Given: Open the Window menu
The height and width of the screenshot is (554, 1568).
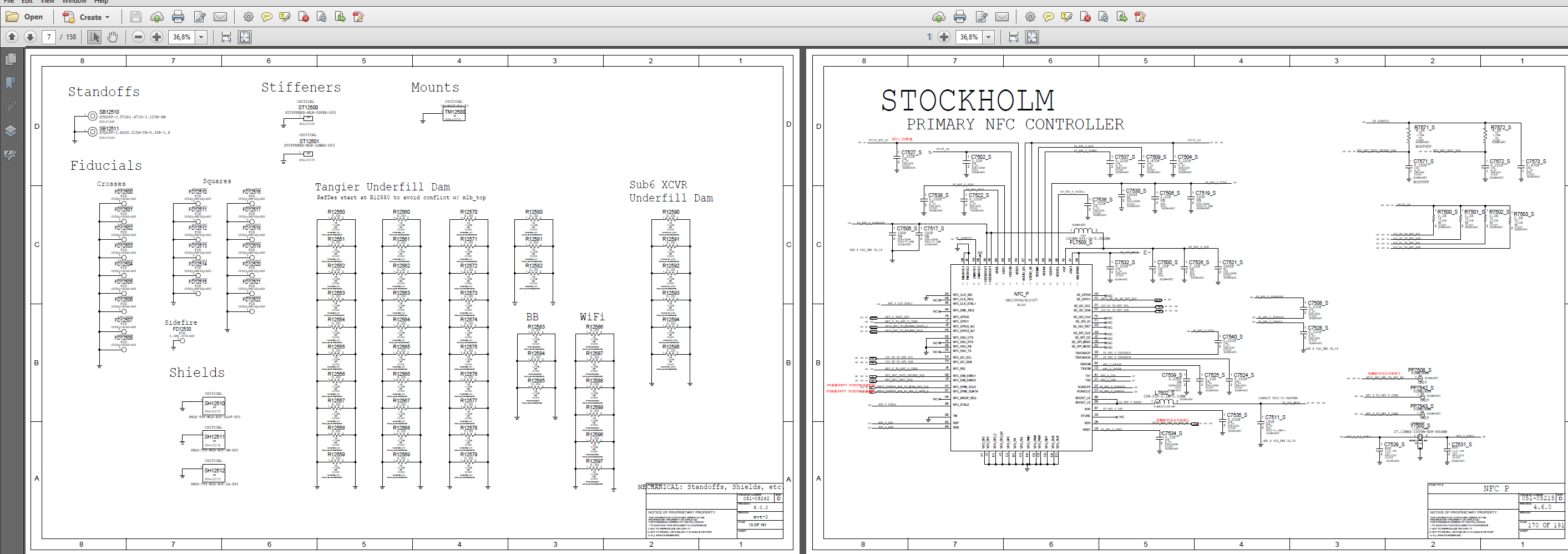Looking at the screenshot, I should point(74,2).
